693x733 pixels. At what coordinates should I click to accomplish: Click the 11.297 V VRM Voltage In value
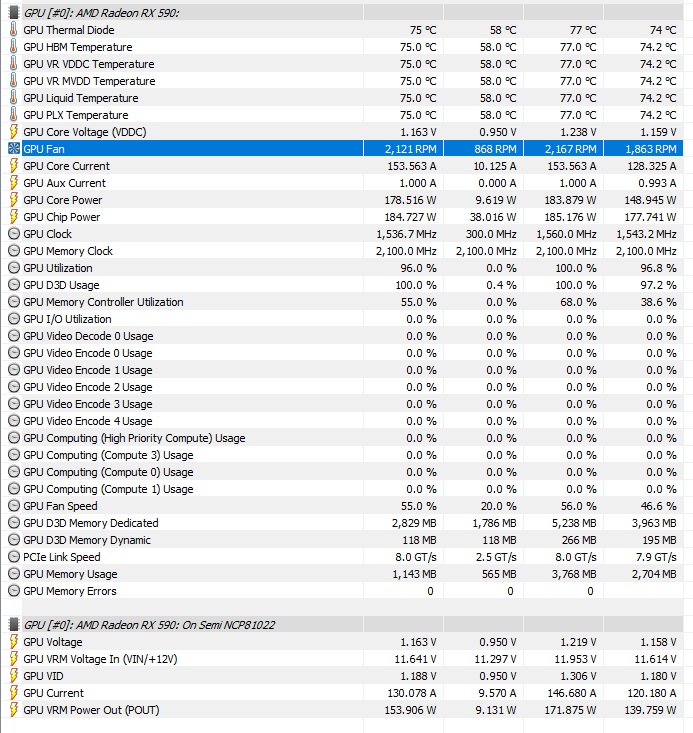pyautogui.click(x=495, y=659)
